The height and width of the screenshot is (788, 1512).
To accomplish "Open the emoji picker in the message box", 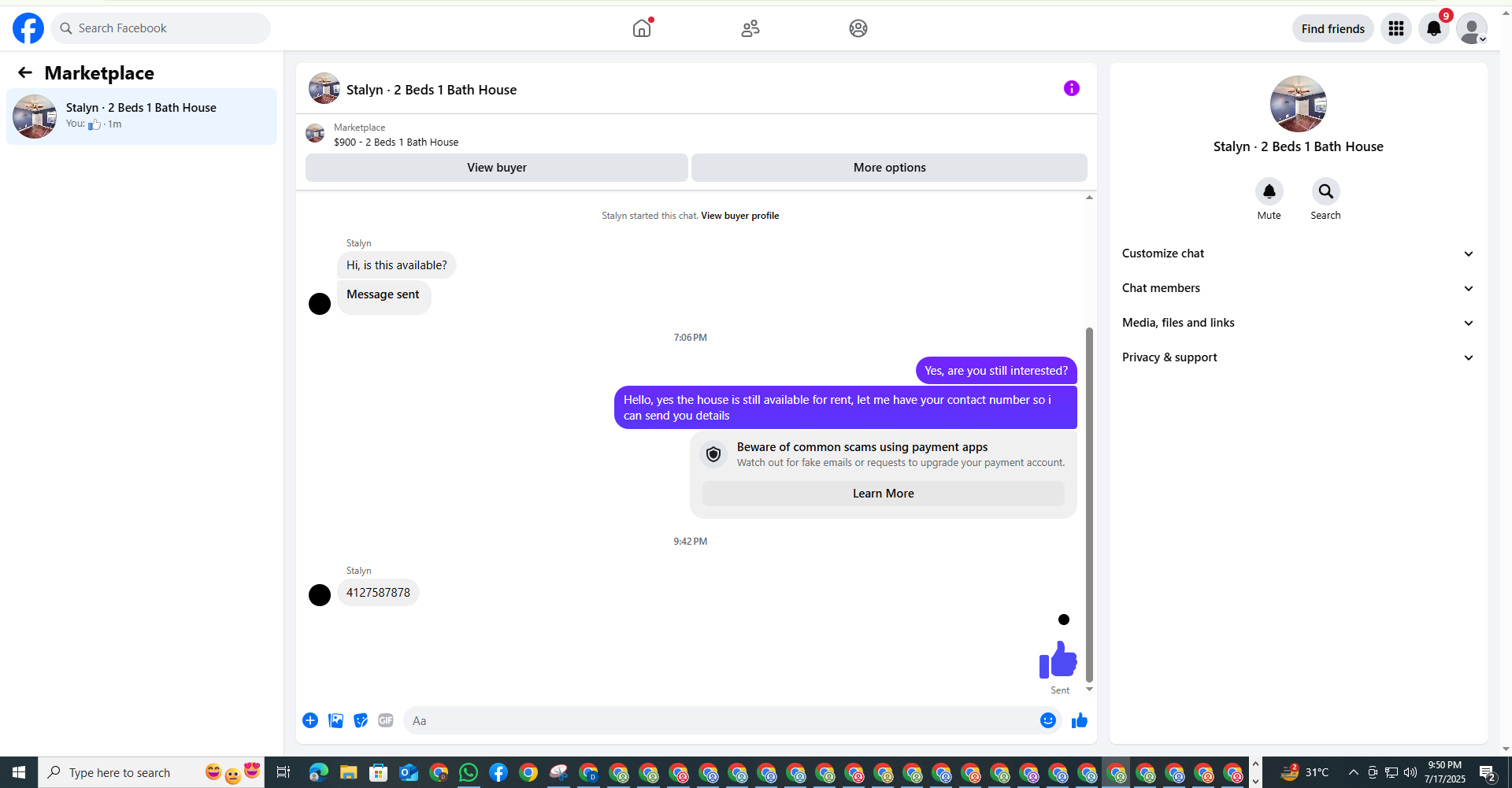I will click(x=1048, y=720).
